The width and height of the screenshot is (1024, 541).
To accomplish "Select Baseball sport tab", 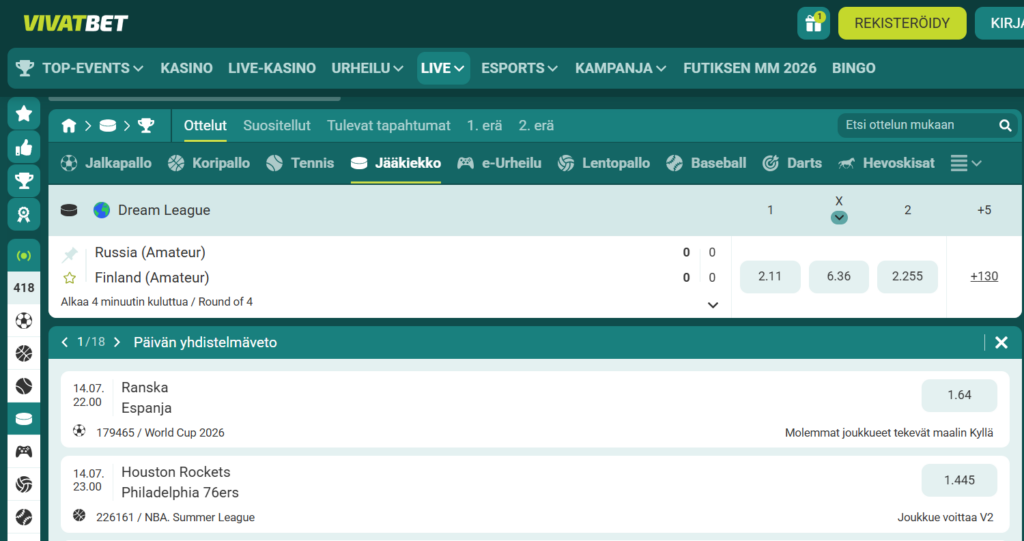I will (x=707, y=163).
